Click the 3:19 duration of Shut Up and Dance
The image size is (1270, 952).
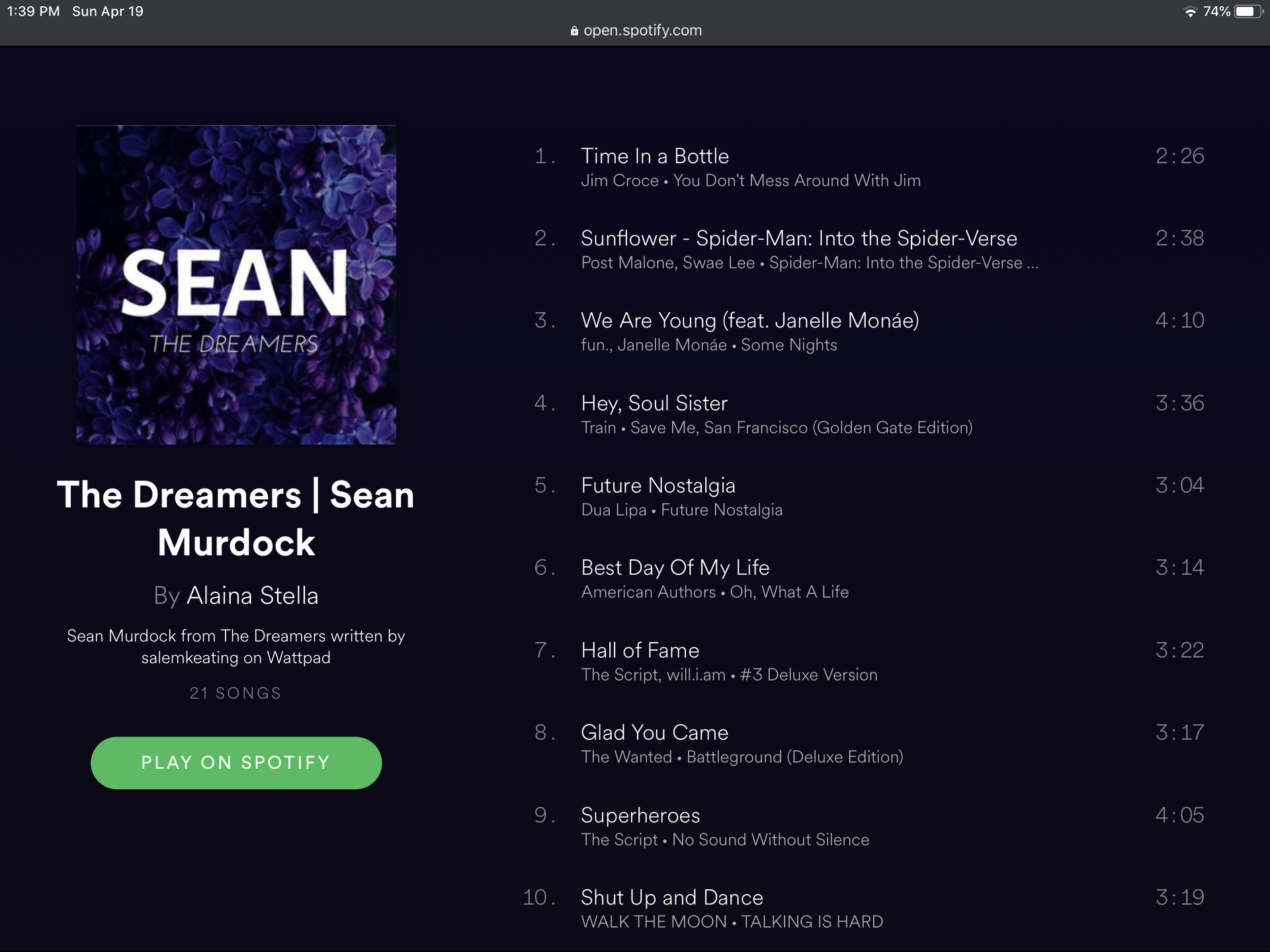pyautogui.click(x=1179, y=897)
